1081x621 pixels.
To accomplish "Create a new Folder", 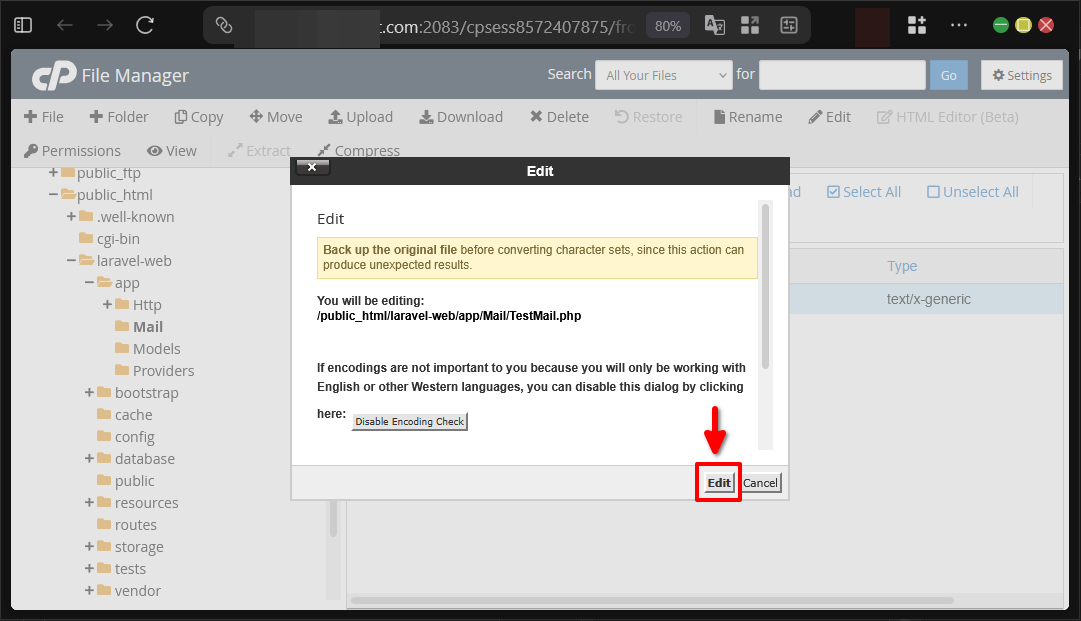I will pyautogui.click(x=118, y=117).
